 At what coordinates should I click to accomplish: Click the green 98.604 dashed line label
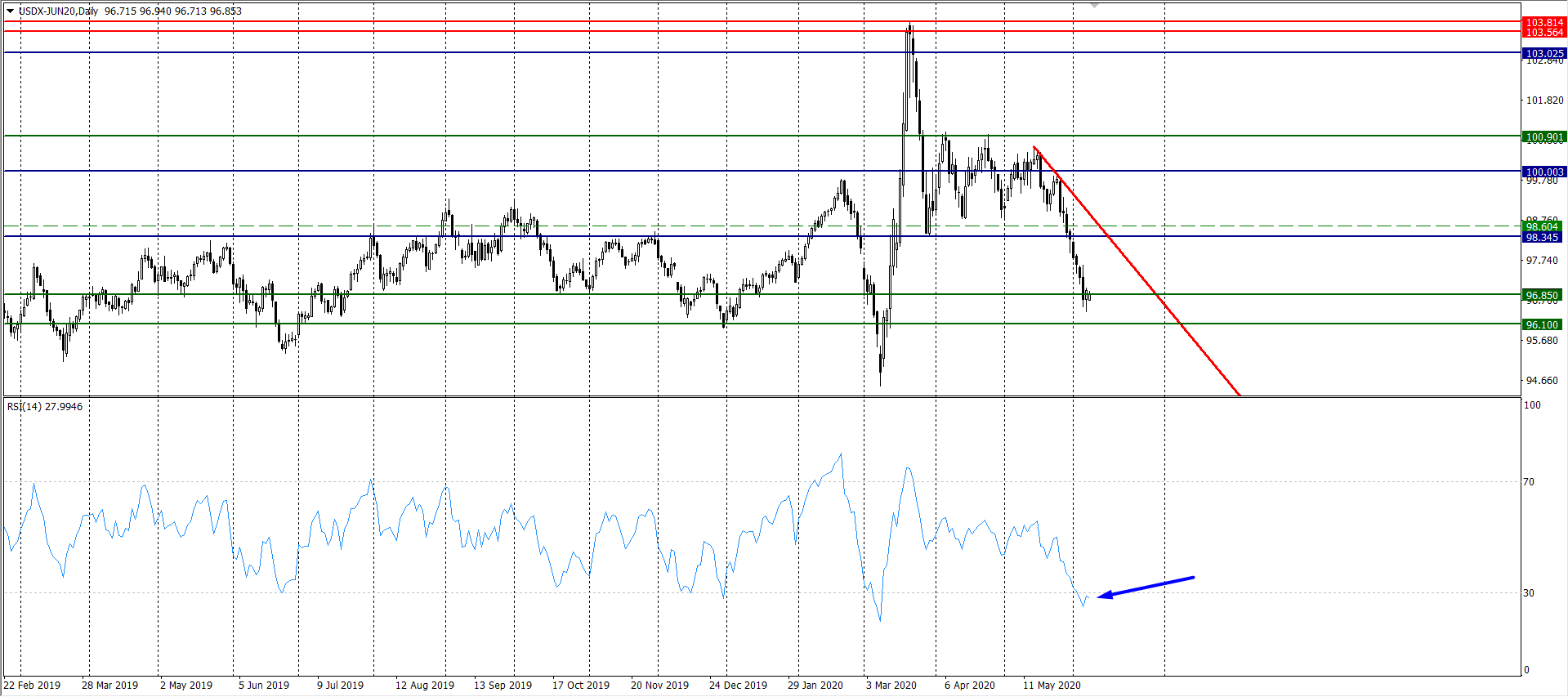coord(1542,226)
